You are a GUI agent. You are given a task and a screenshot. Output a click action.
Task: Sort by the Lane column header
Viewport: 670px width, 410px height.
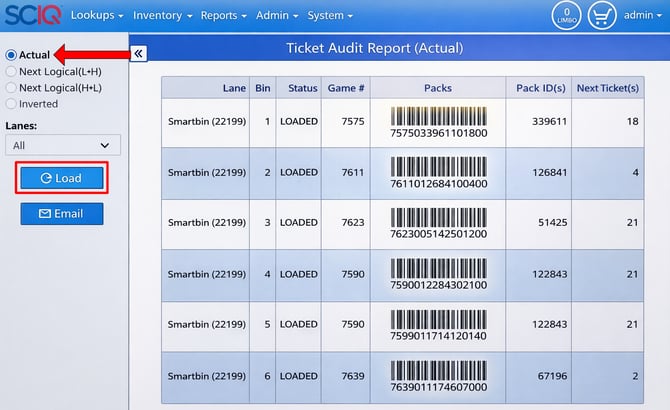coord(206,88)
